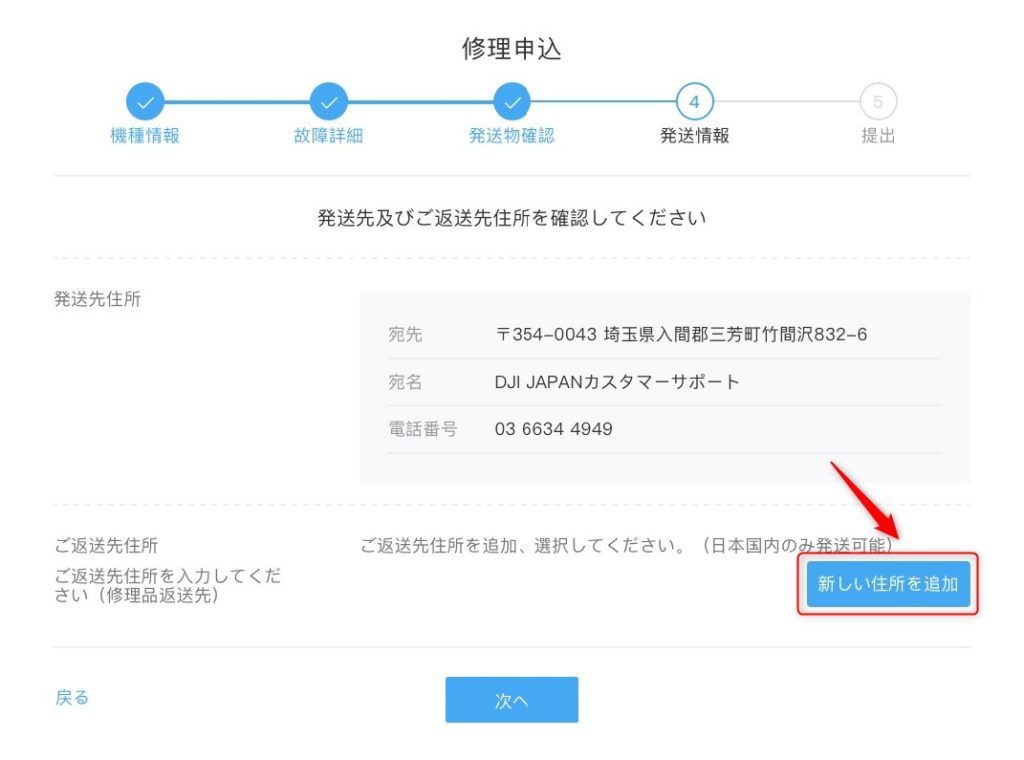Click the 発送情報 step heading
This screenshot has height=760, width=1024.
695,135
